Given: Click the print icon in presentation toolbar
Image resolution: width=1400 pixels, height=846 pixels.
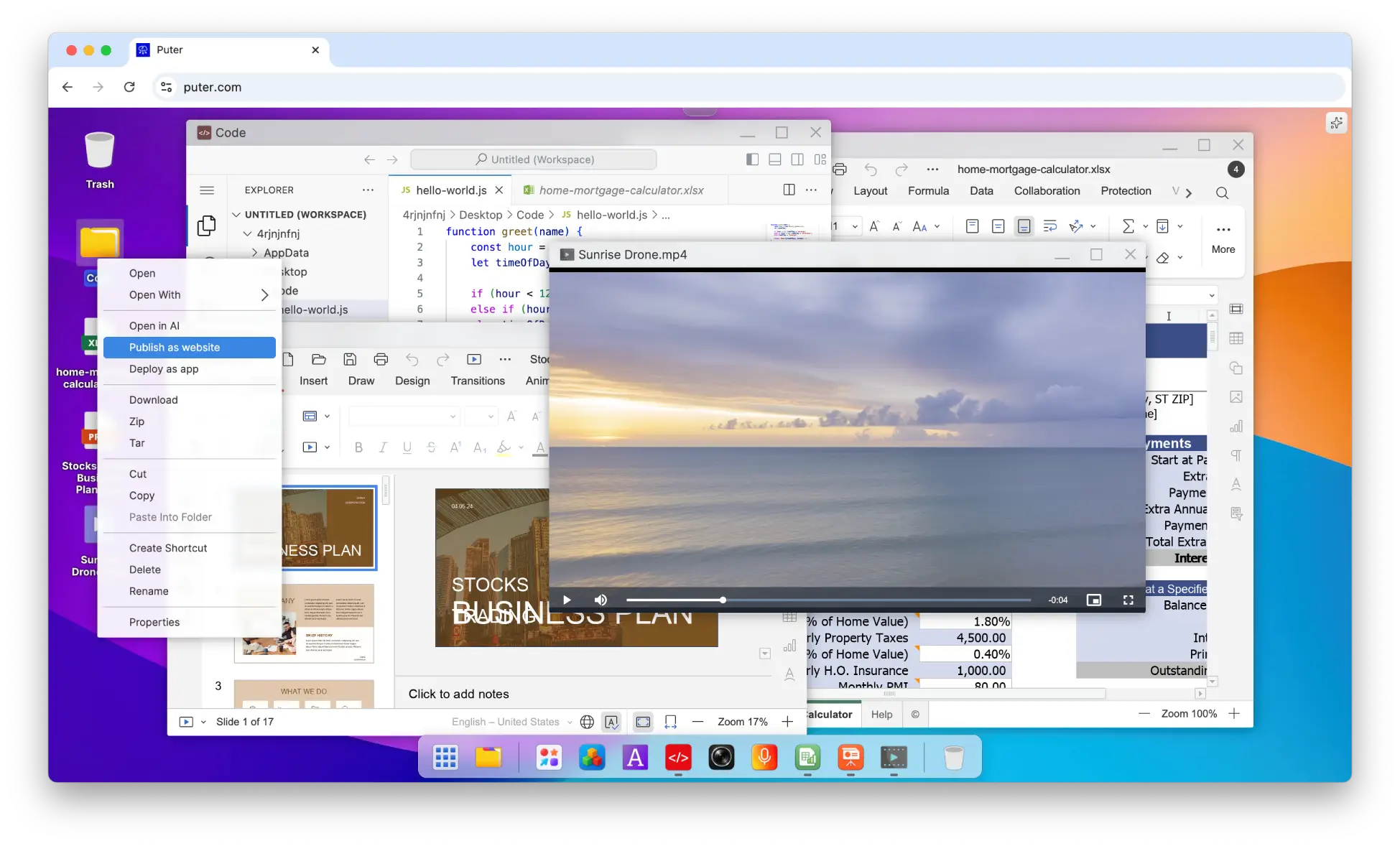Looking at the screenshot, I should pyautogui.click(x=381, y=359).
